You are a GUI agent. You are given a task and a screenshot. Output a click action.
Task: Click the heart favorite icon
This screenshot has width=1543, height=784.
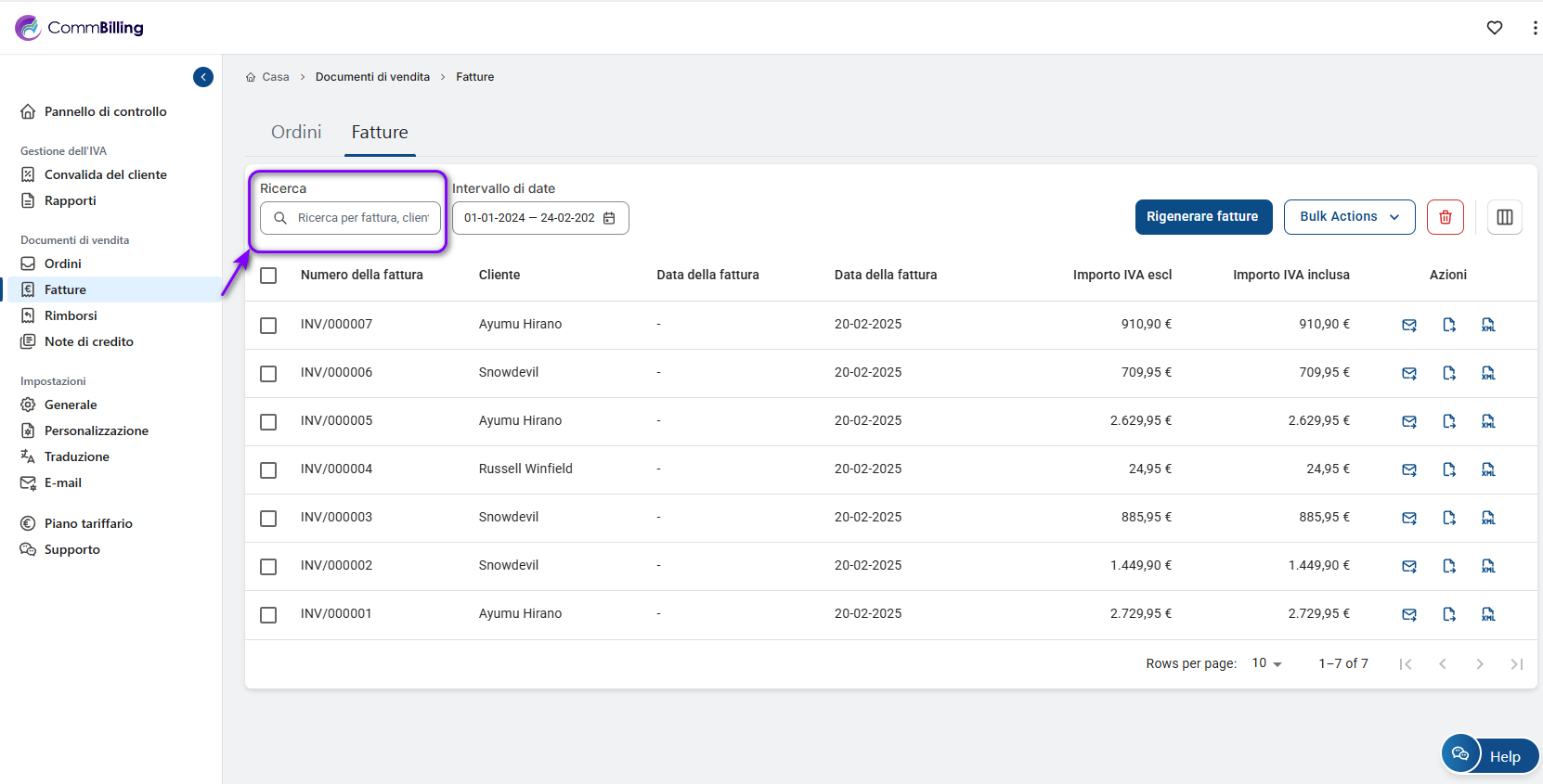click(x=1494, y=28)
